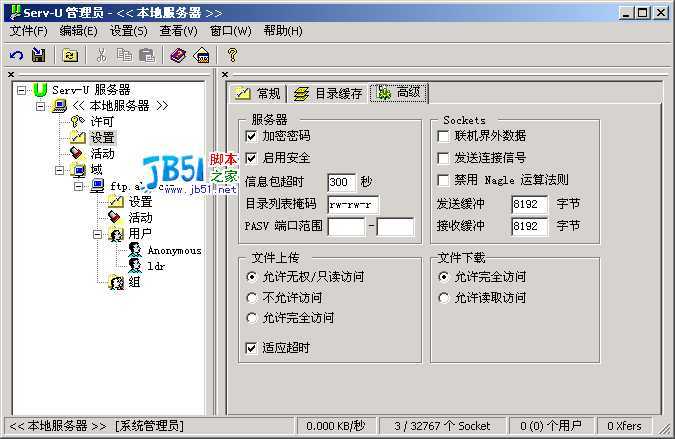Click the refresh folder toolbar icon

[70, 55]
